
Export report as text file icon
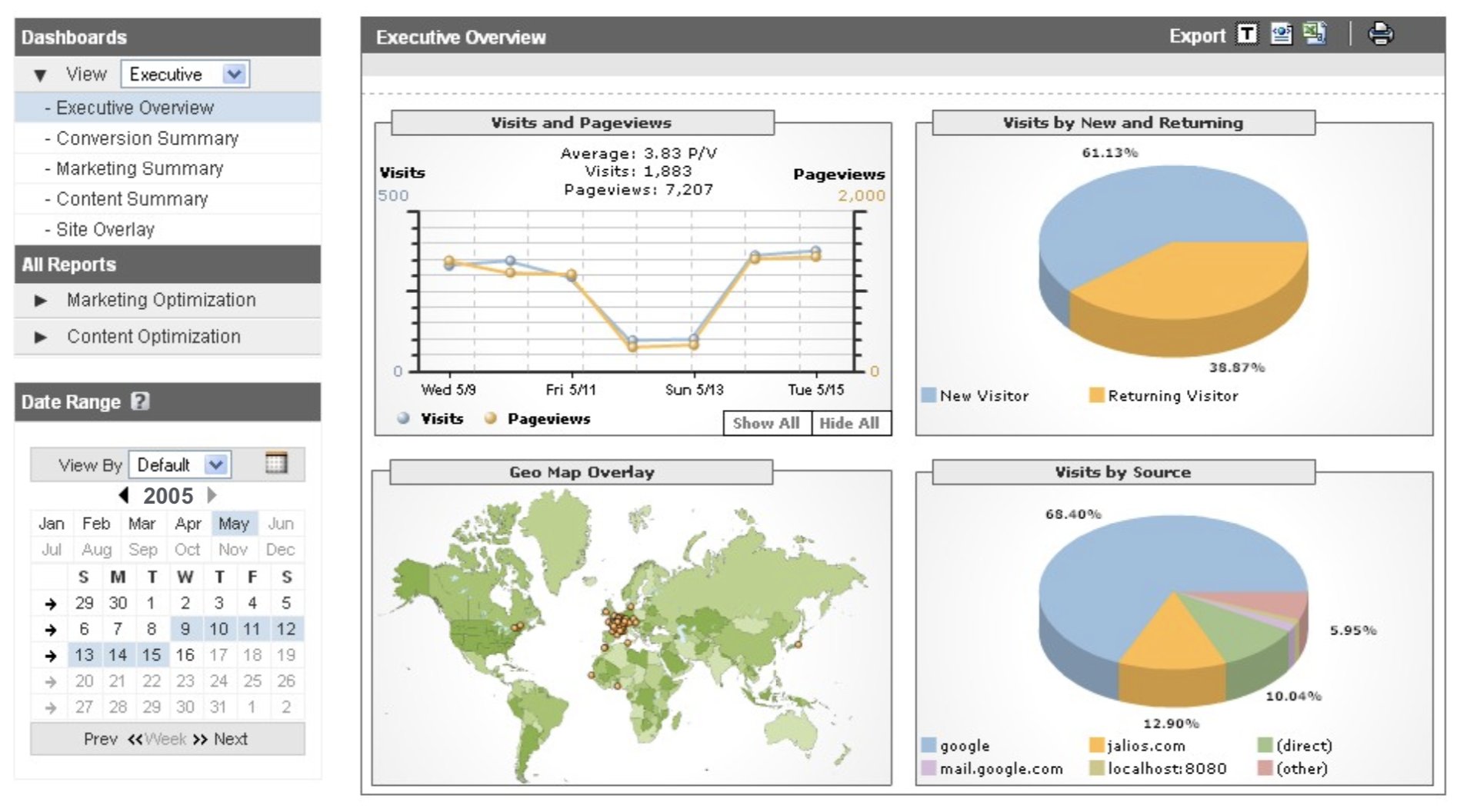click(1247, 35)
